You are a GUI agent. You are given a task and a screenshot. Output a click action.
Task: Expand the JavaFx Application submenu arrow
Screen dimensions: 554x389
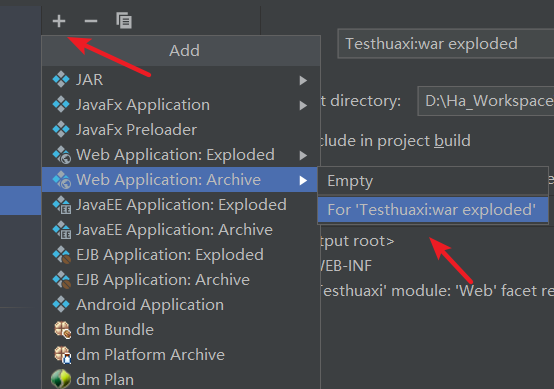(x=303, y=105)
